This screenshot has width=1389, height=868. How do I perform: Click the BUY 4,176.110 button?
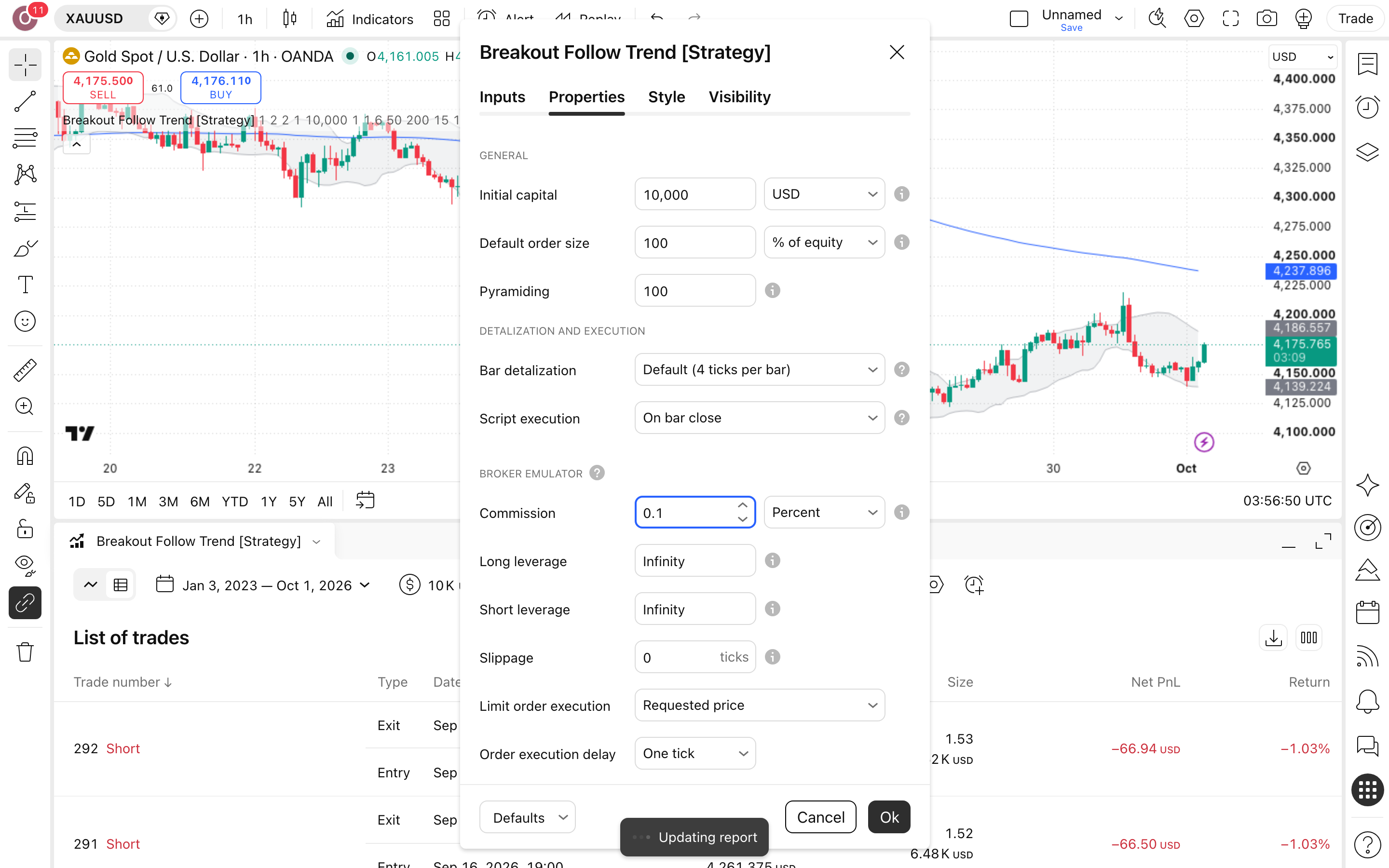(x=220, y=87)
